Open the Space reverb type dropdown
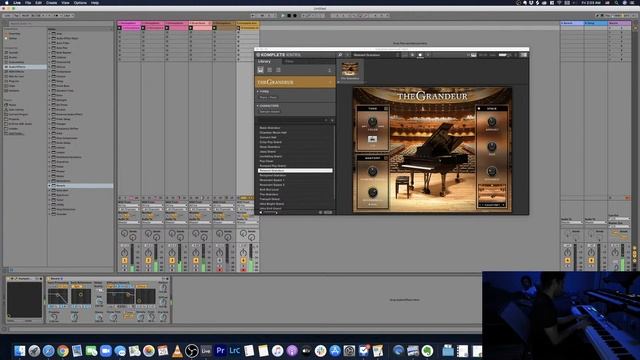This screenshot has width=640, height=360. coord(492,205)
